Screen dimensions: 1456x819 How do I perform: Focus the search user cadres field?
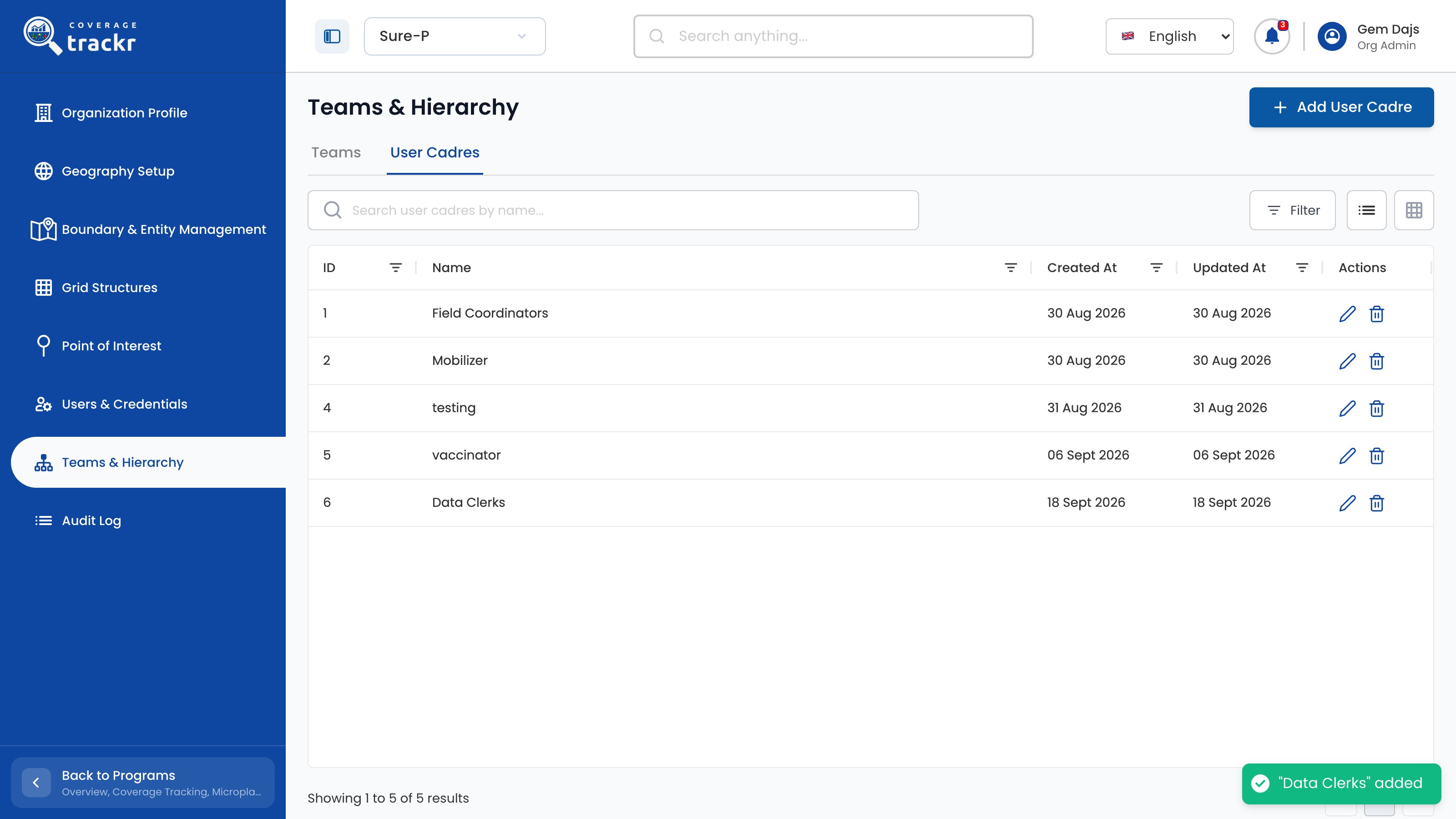point(613,210)
